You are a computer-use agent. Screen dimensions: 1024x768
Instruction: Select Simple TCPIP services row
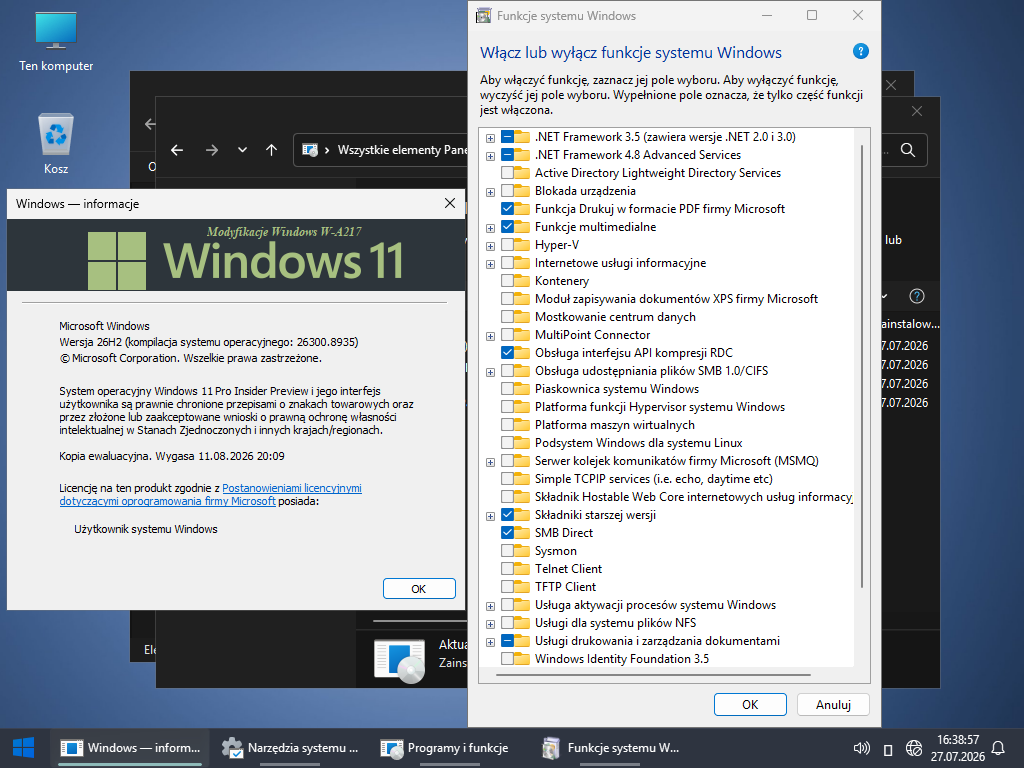point(654,479)
